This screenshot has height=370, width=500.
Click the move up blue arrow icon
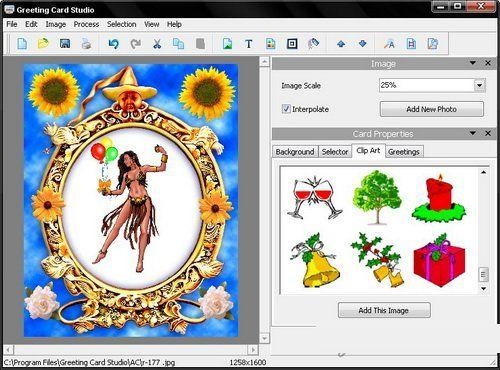pos(341,44)
